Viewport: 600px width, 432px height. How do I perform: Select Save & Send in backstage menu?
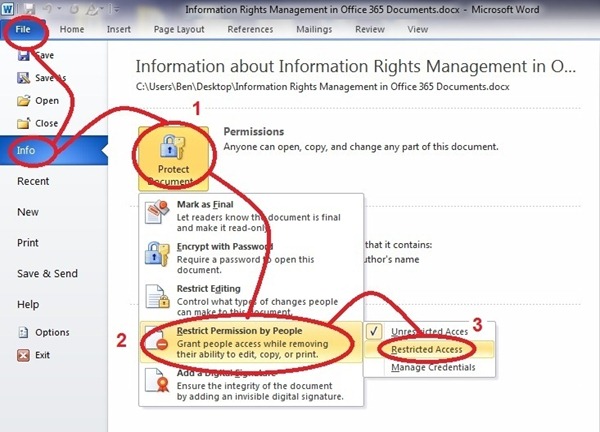[x=47, y=274]
